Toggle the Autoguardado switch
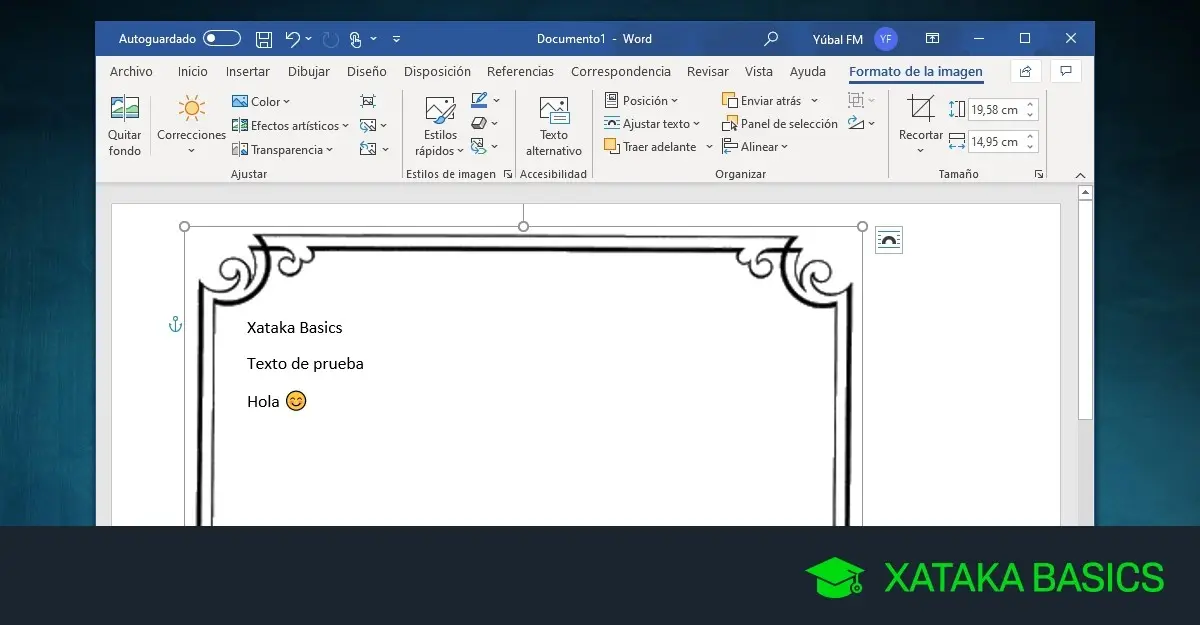 point(222,39)
